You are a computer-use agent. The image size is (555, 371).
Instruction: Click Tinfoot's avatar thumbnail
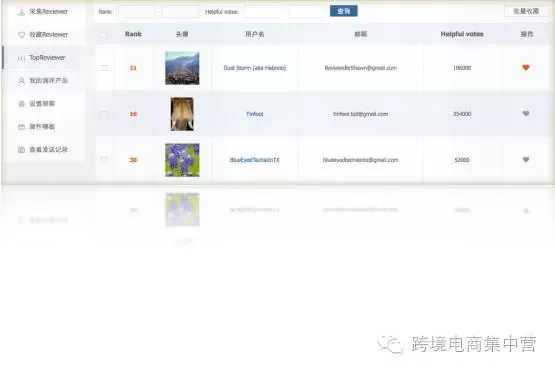(182, 114)
